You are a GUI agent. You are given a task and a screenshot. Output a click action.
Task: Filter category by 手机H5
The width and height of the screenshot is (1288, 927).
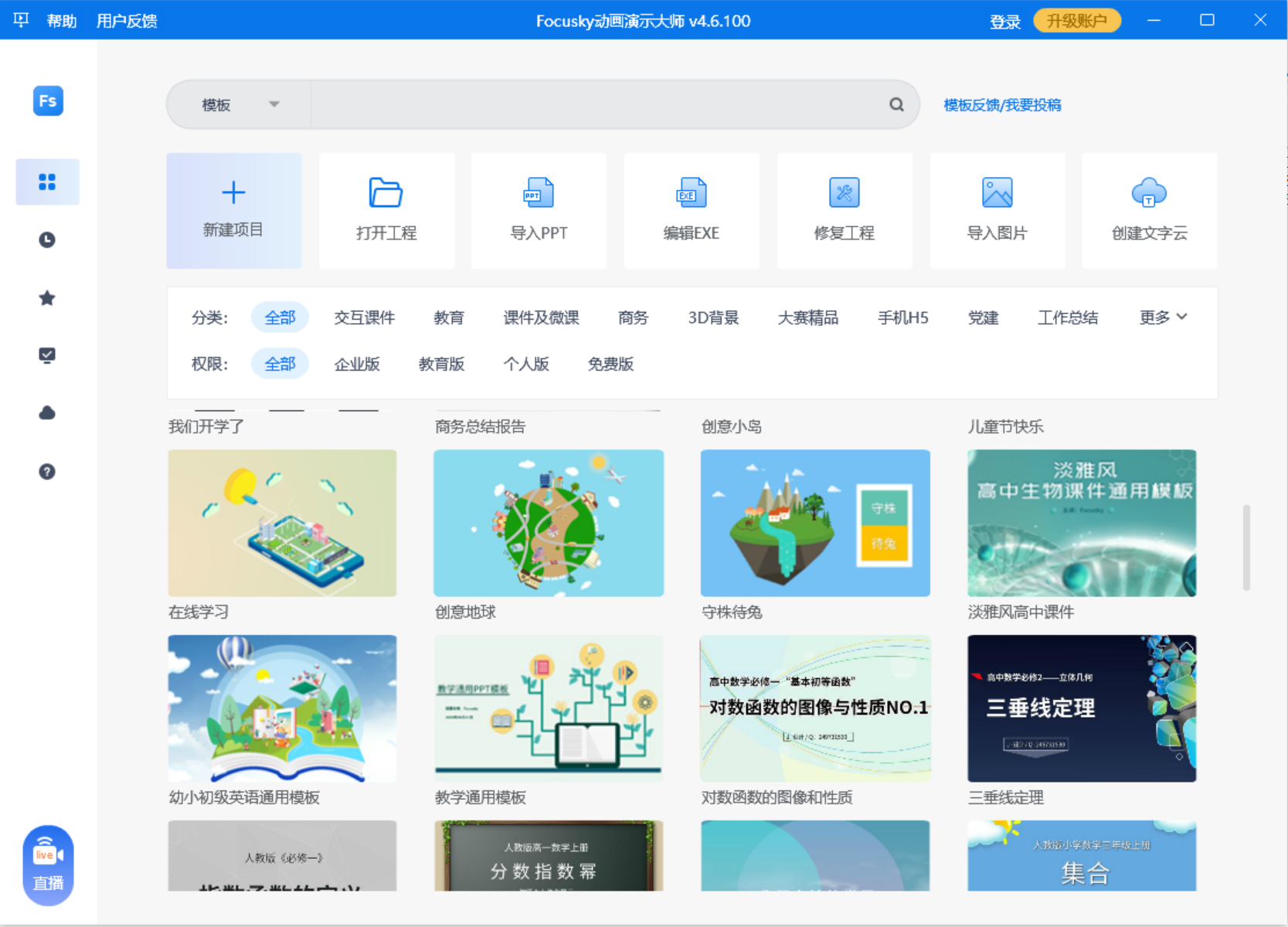[903, 317]
